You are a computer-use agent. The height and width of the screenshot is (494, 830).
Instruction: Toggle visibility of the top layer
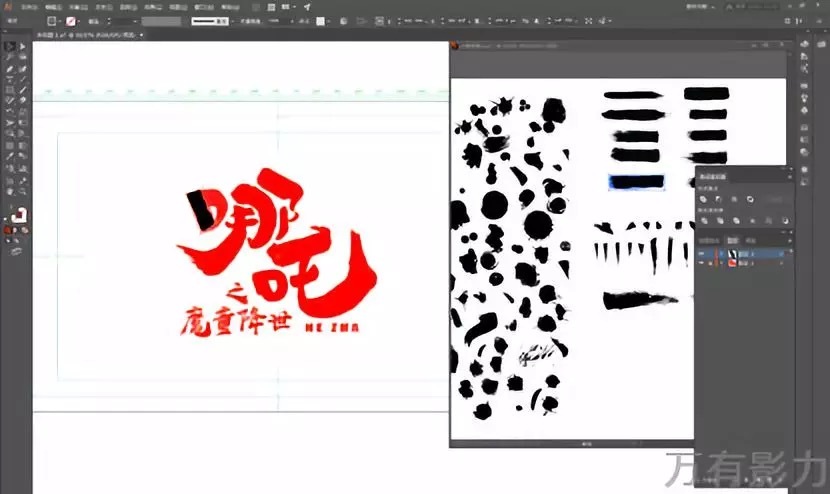click(x=701, y=255)
